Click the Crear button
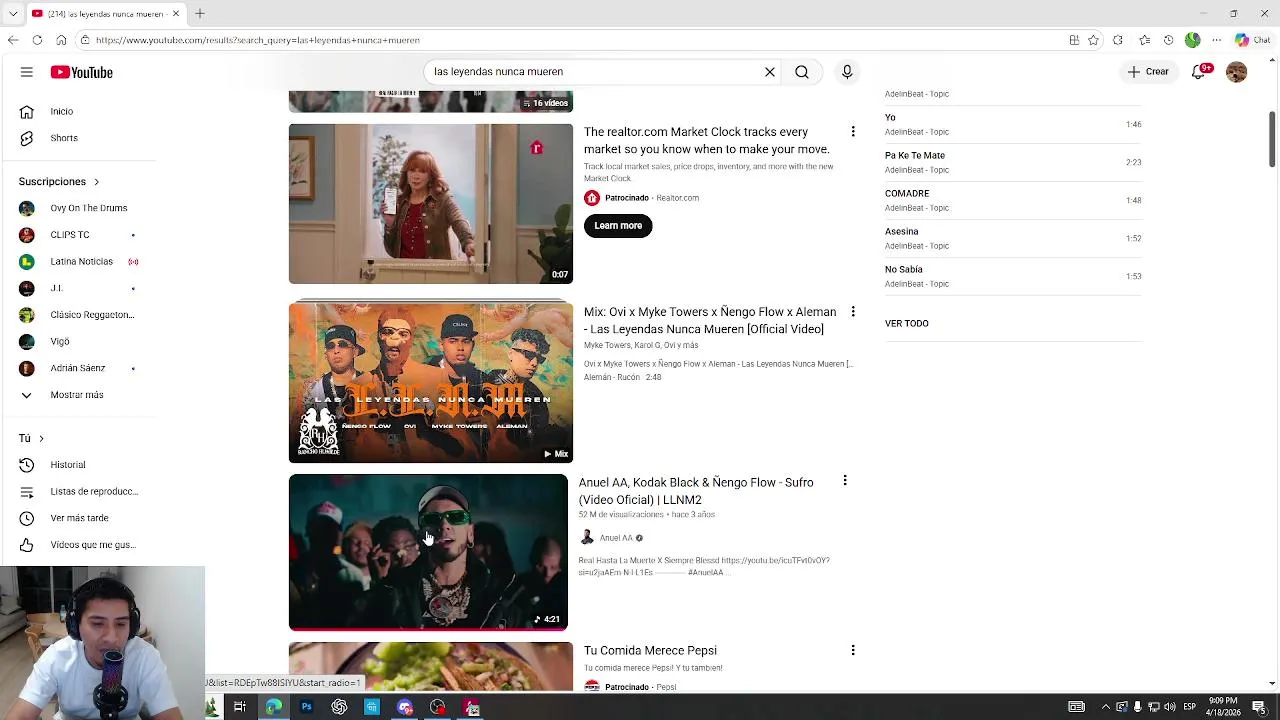 click(1148, 72)
